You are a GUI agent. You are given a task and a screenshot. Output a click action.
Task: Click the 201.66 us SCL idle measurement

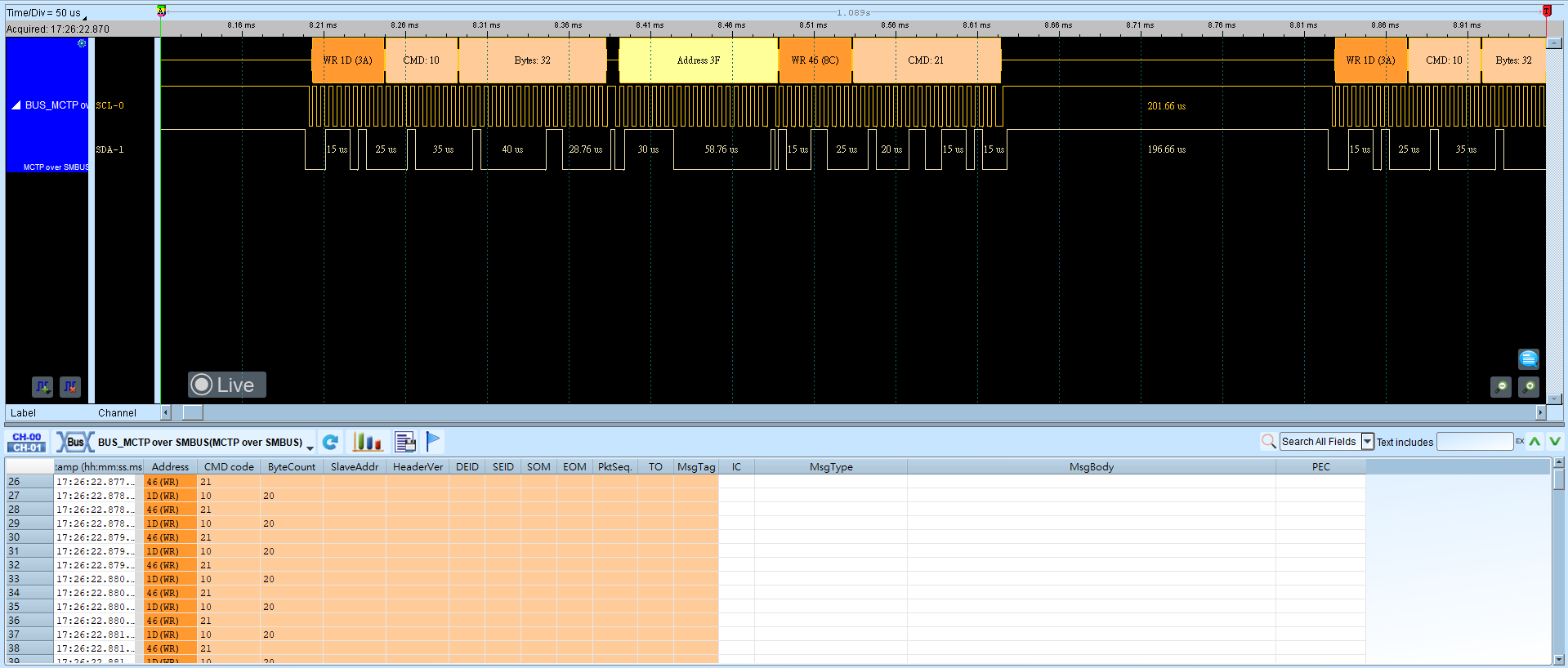[1167, 106]
